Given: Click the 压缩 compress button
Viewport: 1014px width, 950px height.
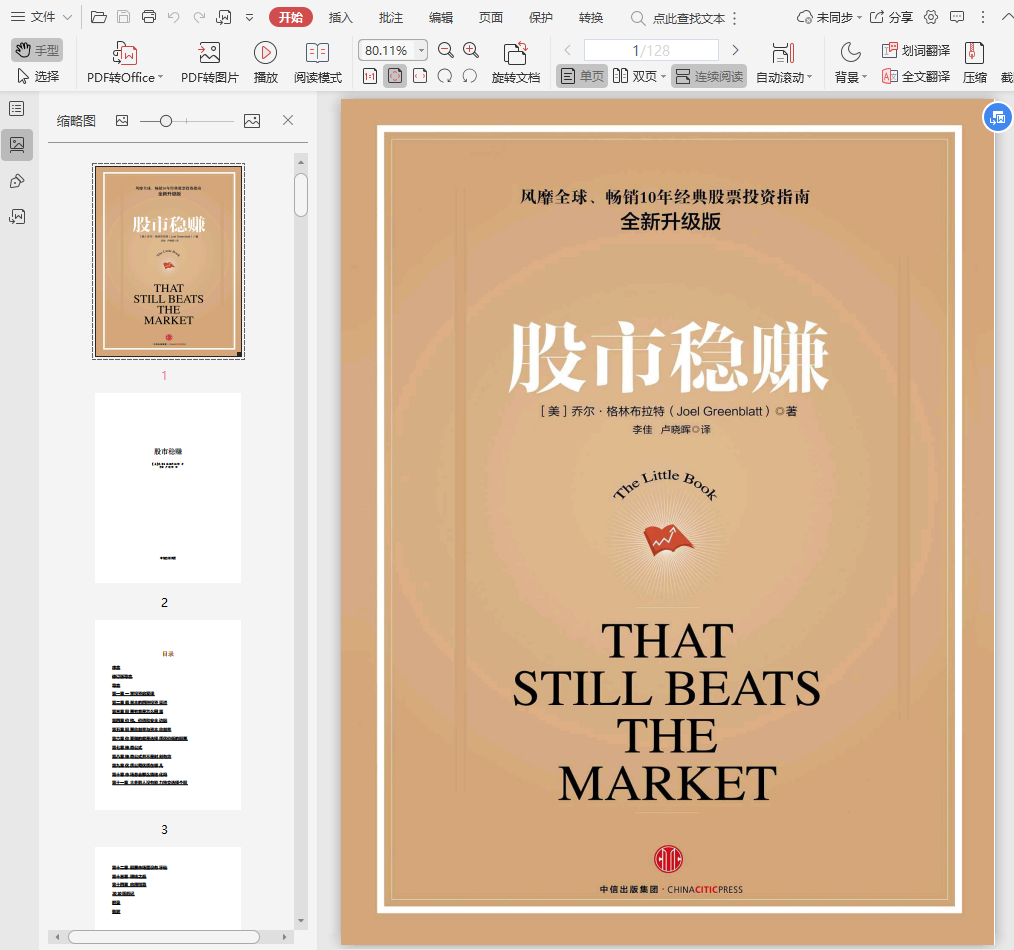Looking at the screenshot, I should 975,63.
